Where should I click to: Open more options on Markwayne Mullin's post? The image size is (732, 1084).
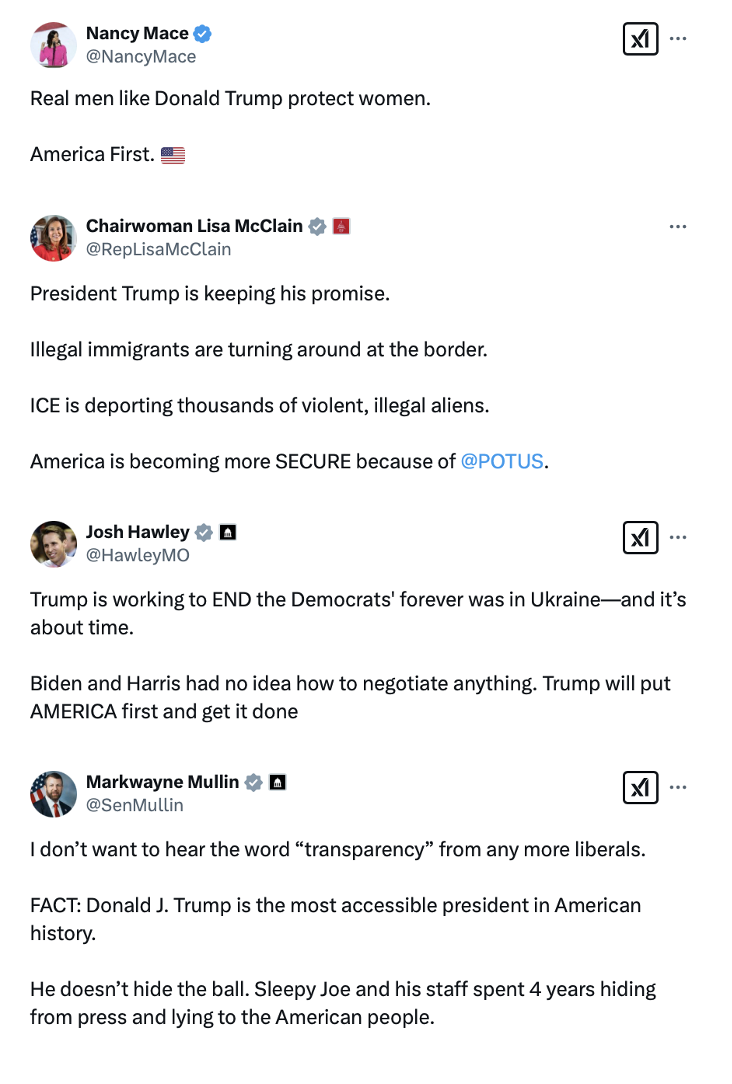(678, 788)
